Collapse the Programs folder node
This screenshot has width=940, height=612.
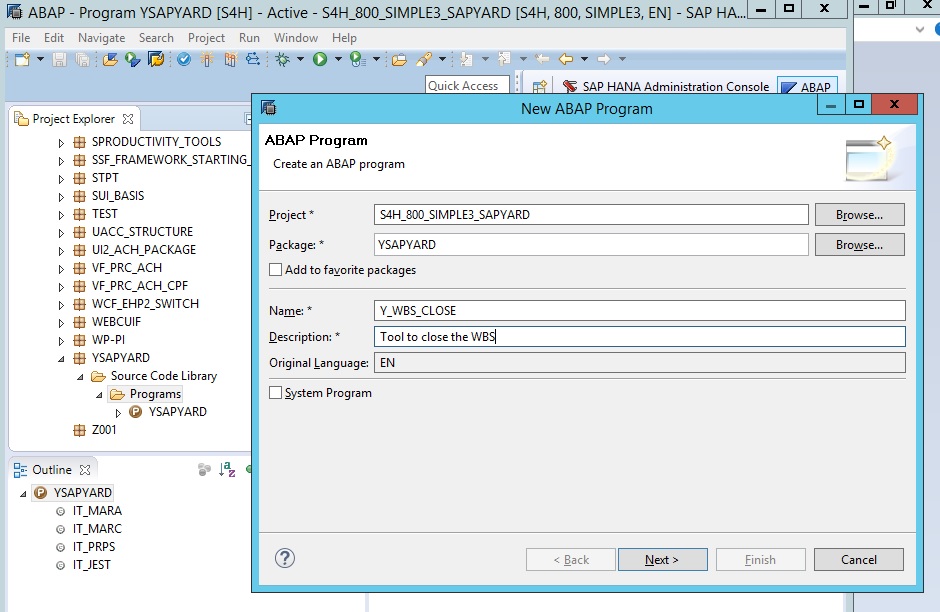(x=99, y=394)
